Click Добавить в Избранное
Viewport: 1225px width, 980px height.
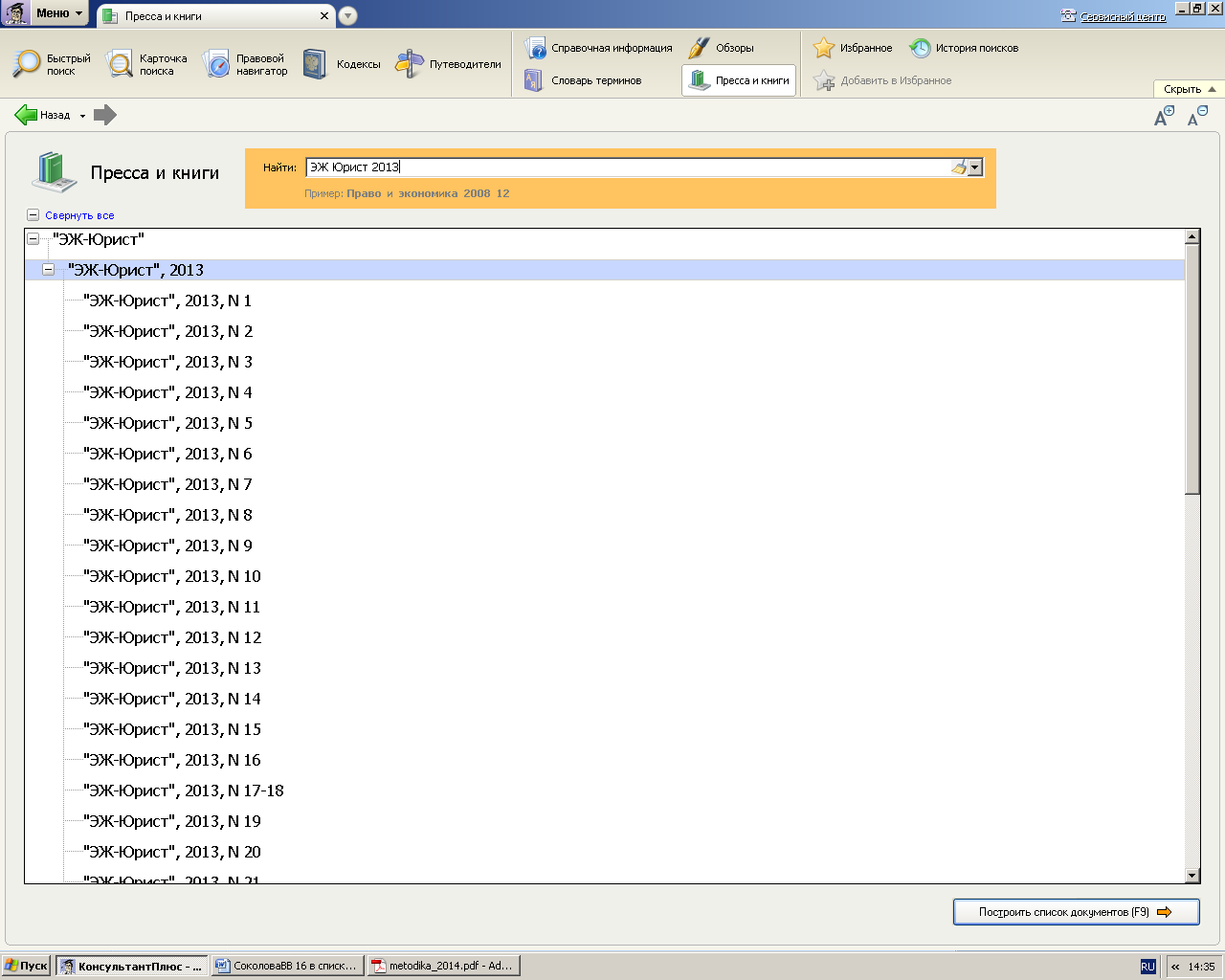[x=881, y=80]
